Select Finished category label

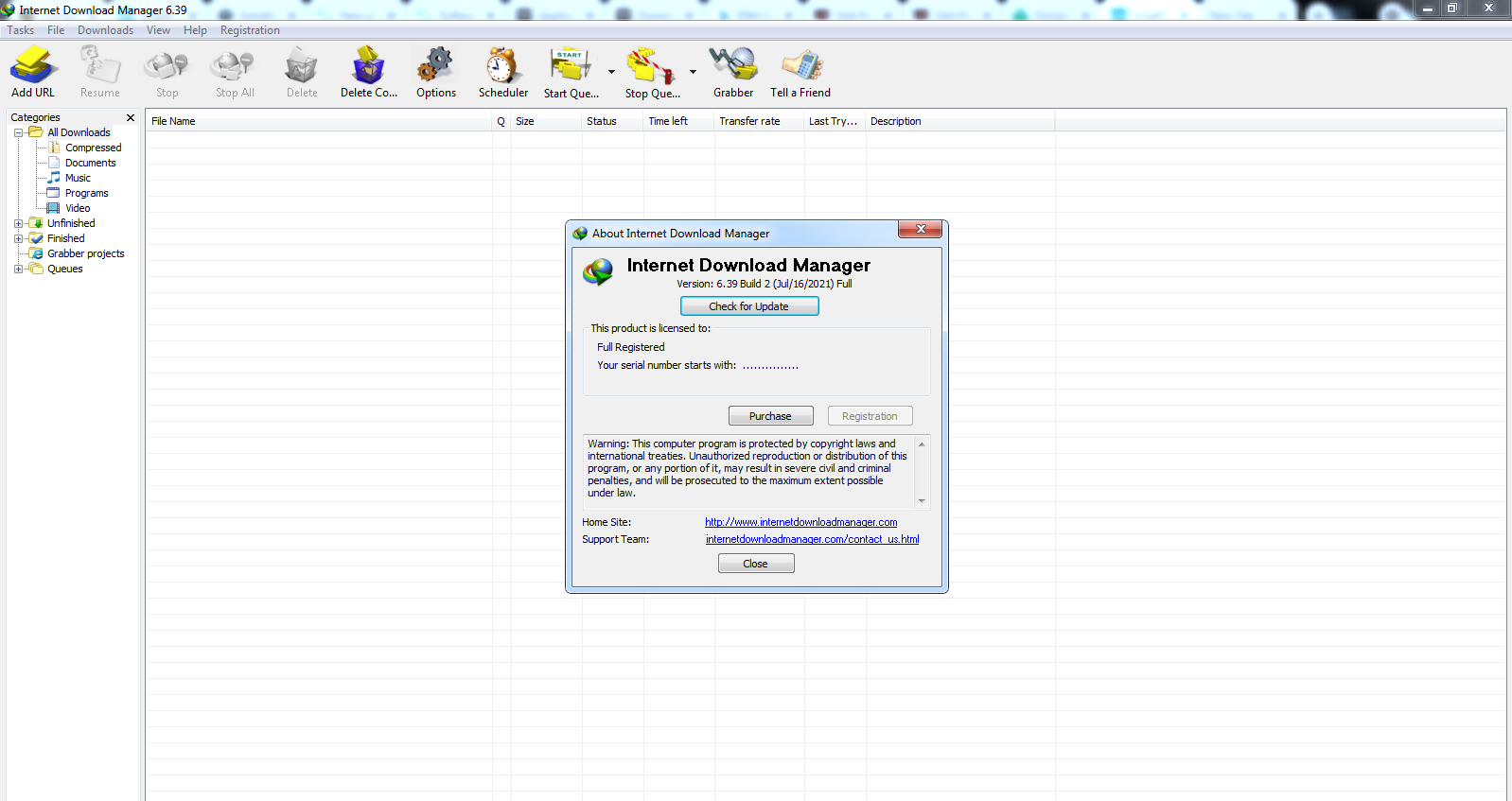(66, 238)
